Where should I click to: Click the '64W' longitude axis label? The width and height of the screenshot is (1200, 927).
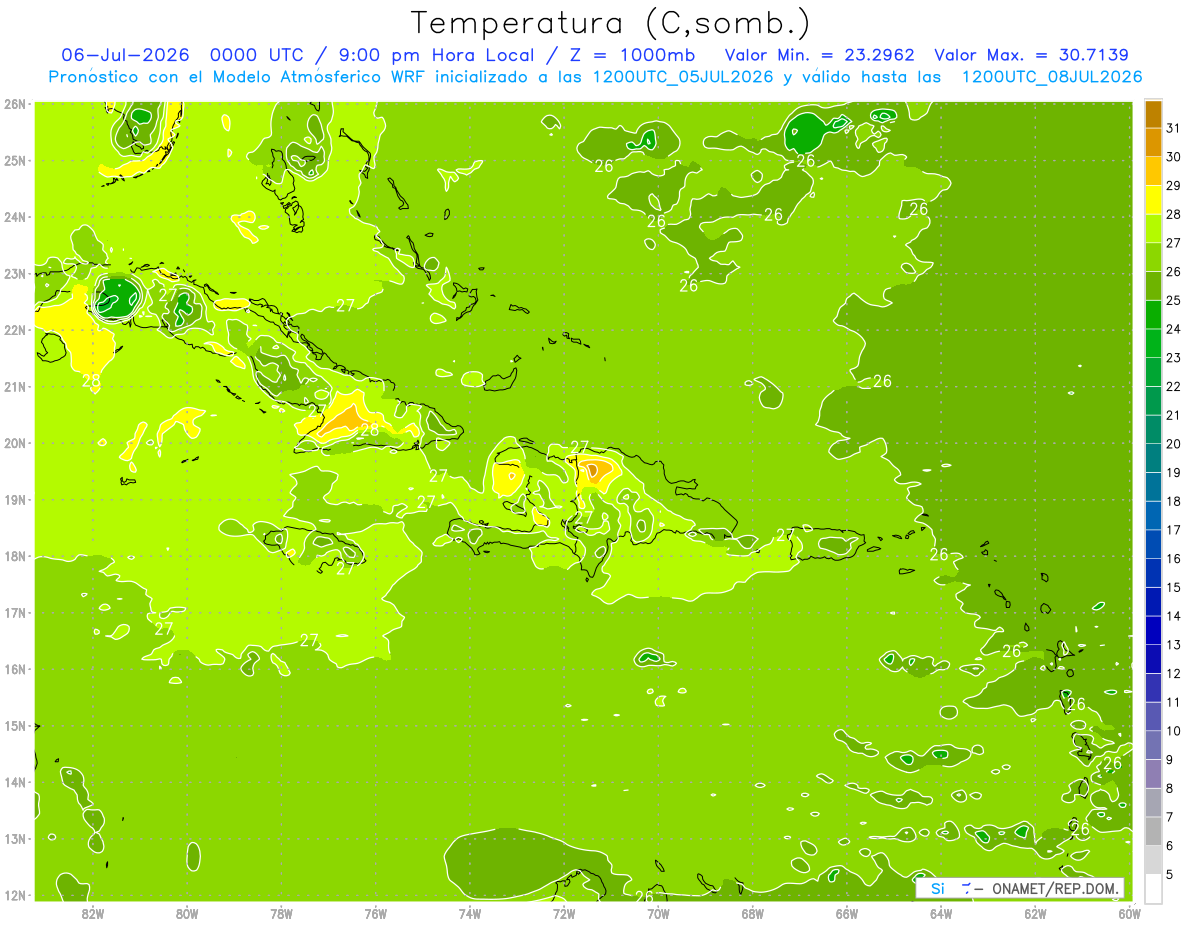pyautogui.click(x=941, y=913)
